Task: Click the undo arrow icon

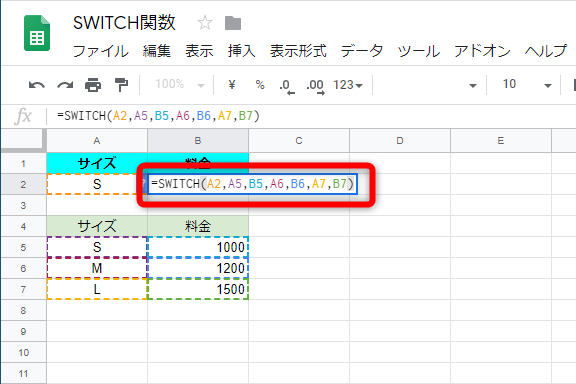Action: tap(36, 85)
